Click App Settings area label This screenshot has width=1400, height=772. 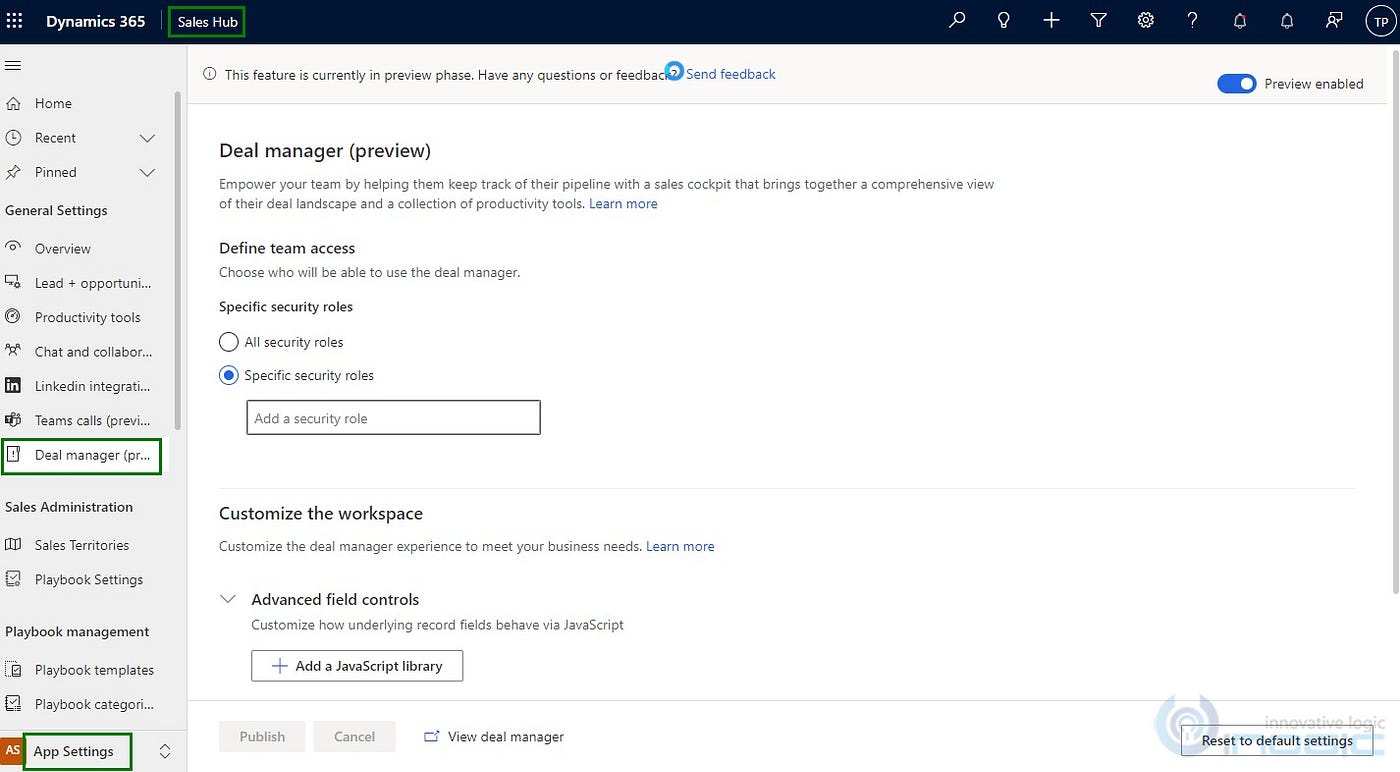pos(74,751)
